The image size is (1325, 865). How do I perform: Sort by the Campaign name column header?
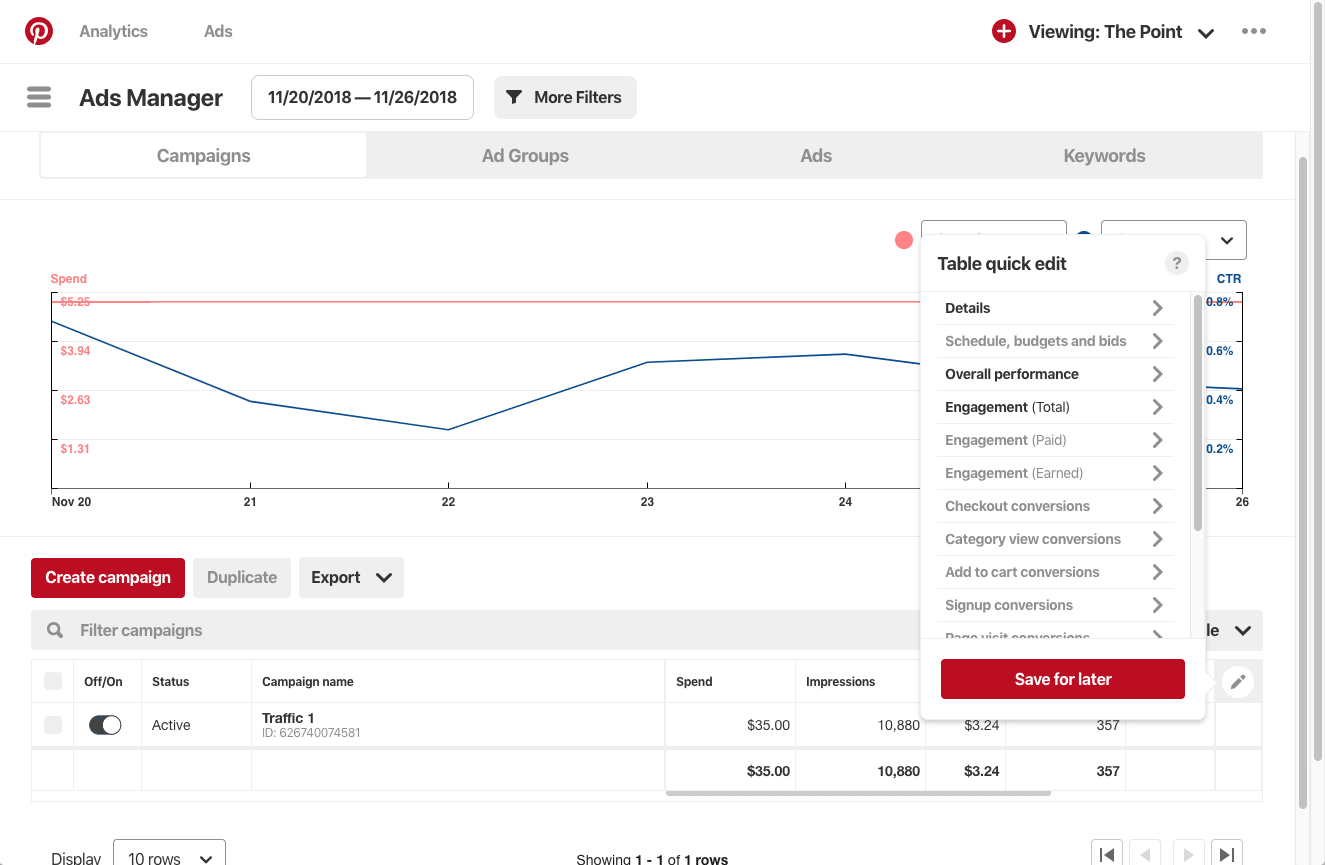click(308, 681)
